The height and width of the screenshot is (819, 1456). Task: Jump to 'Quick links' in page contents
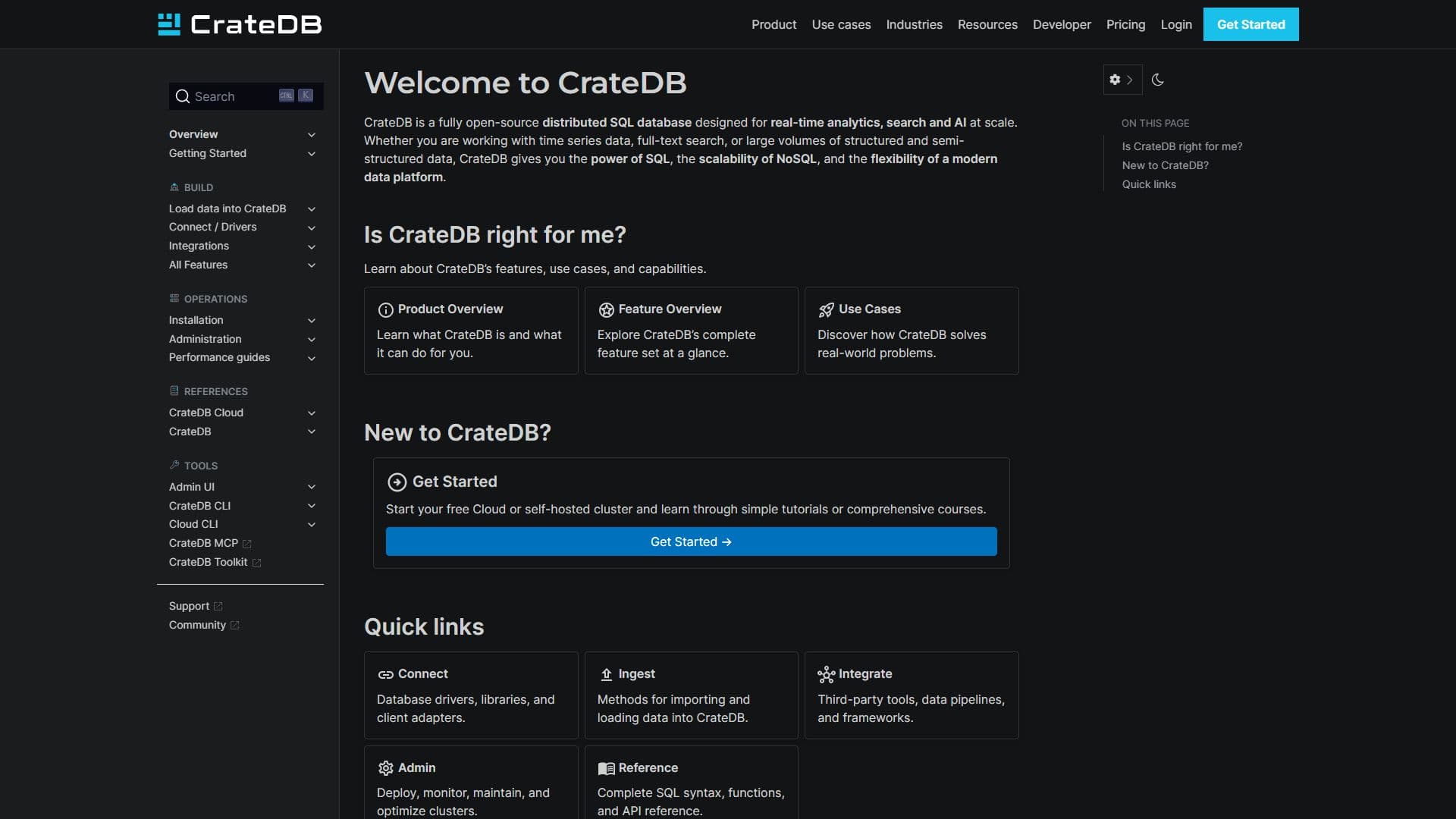[1149, 184]
